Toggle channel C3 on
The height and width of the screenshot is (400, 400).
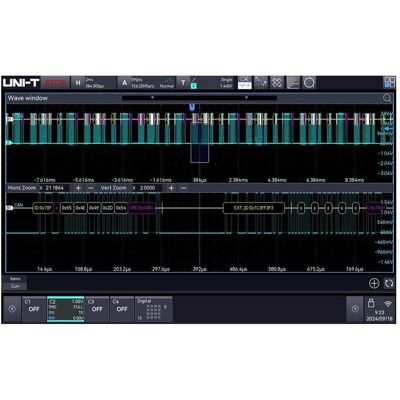[97, 309]
